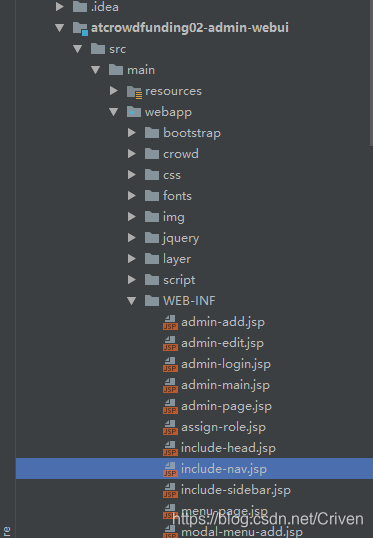Click the JSP icon of admin-page.jsp
The height and width of the screenshot is (538, 373).
(x=170, y=406)
